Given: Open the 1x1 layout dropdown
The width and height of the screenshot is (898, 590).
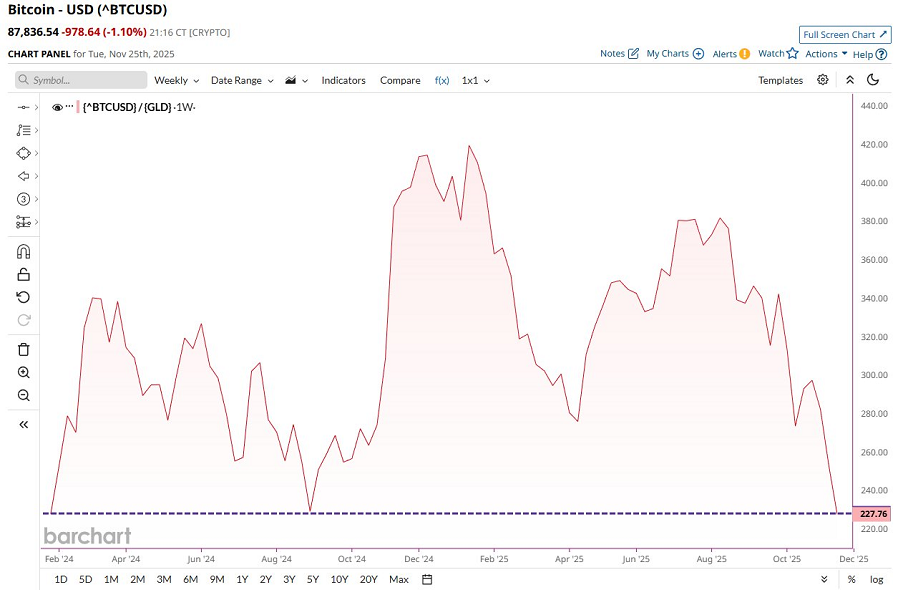Looking at the screenshot, I should tap(475, 80).
